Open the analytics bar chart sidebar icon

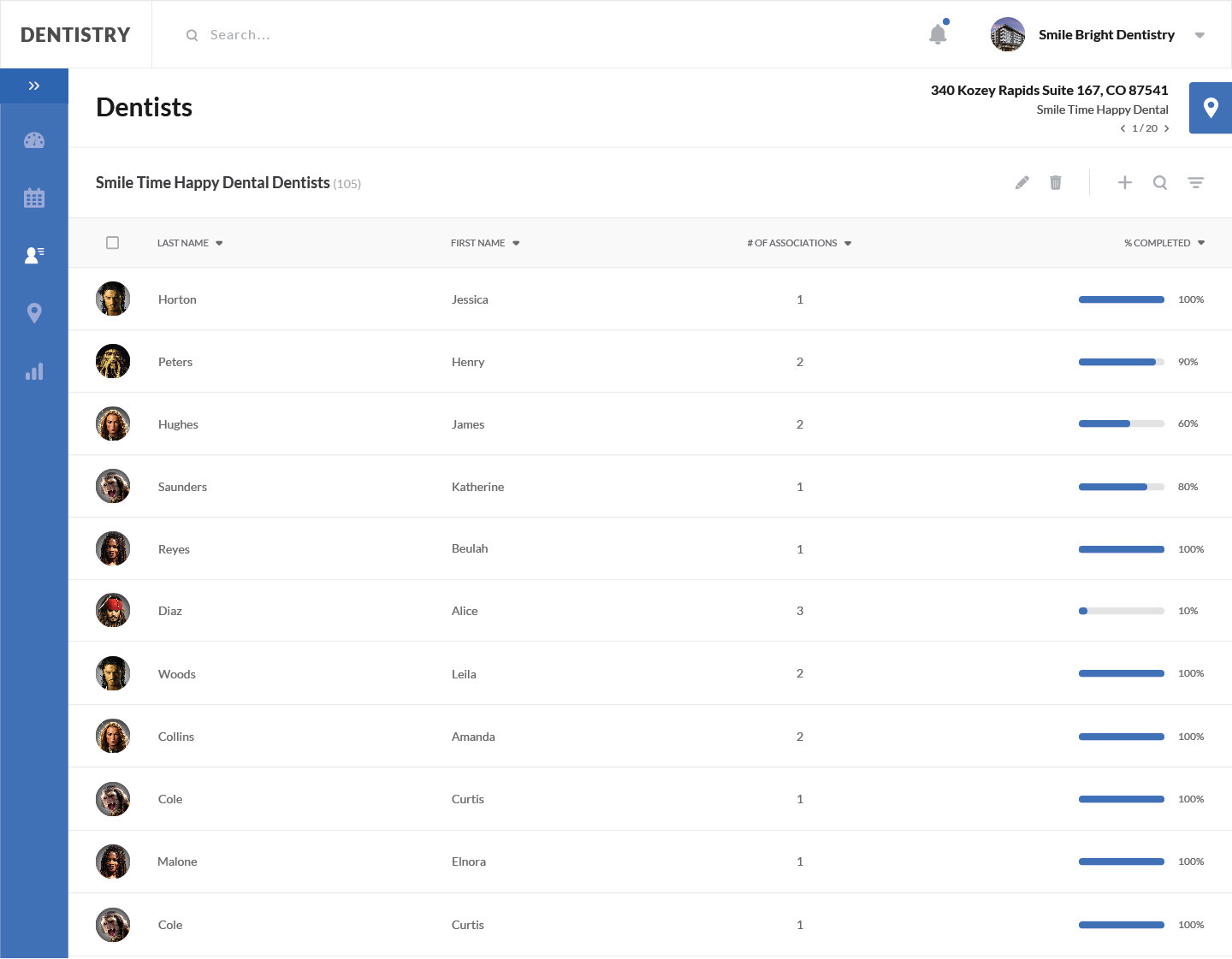click(34, 371)
